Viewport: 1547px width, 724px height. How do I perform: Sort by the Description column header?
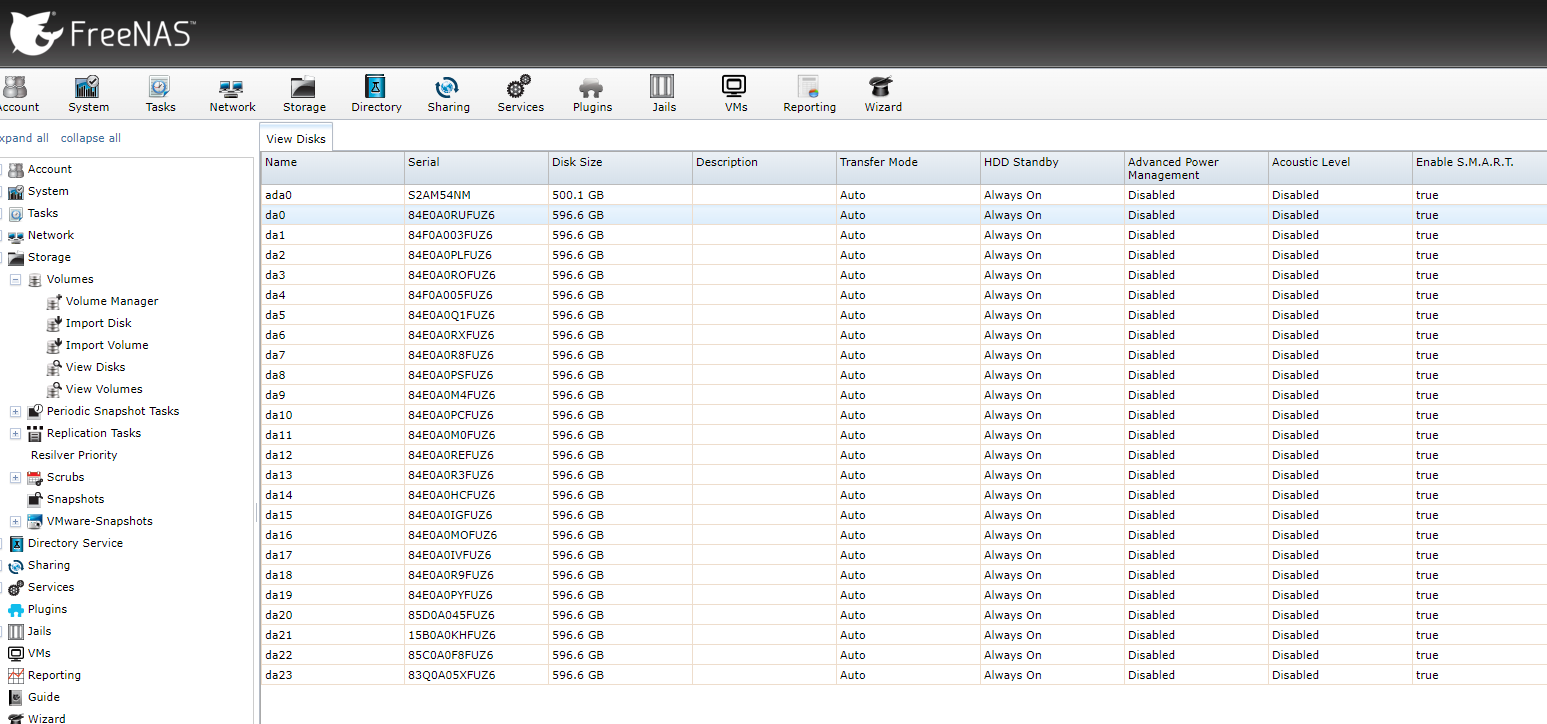[764, 168]
